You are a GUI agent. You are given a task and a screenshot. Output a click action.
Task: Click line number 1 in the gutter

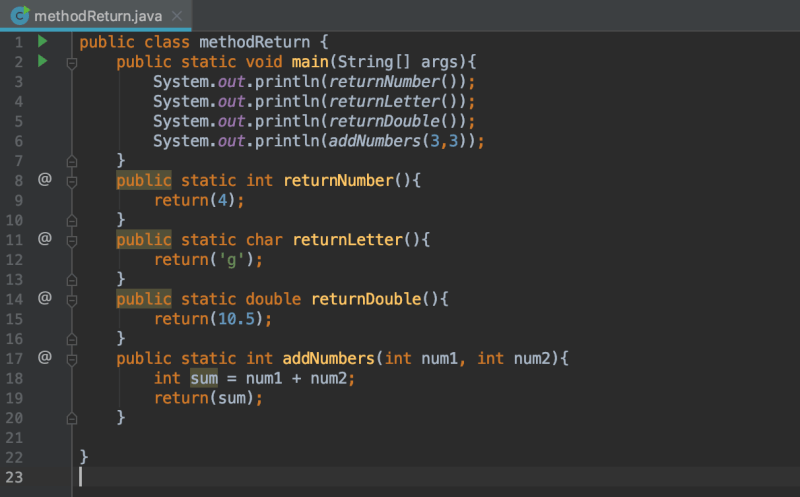(x=19, y=42)
